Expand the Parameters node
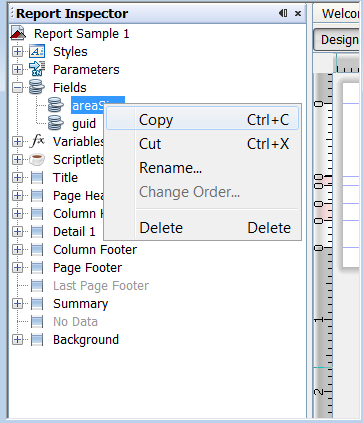Viewport: 363px width, 423px height. pos(18,70)
